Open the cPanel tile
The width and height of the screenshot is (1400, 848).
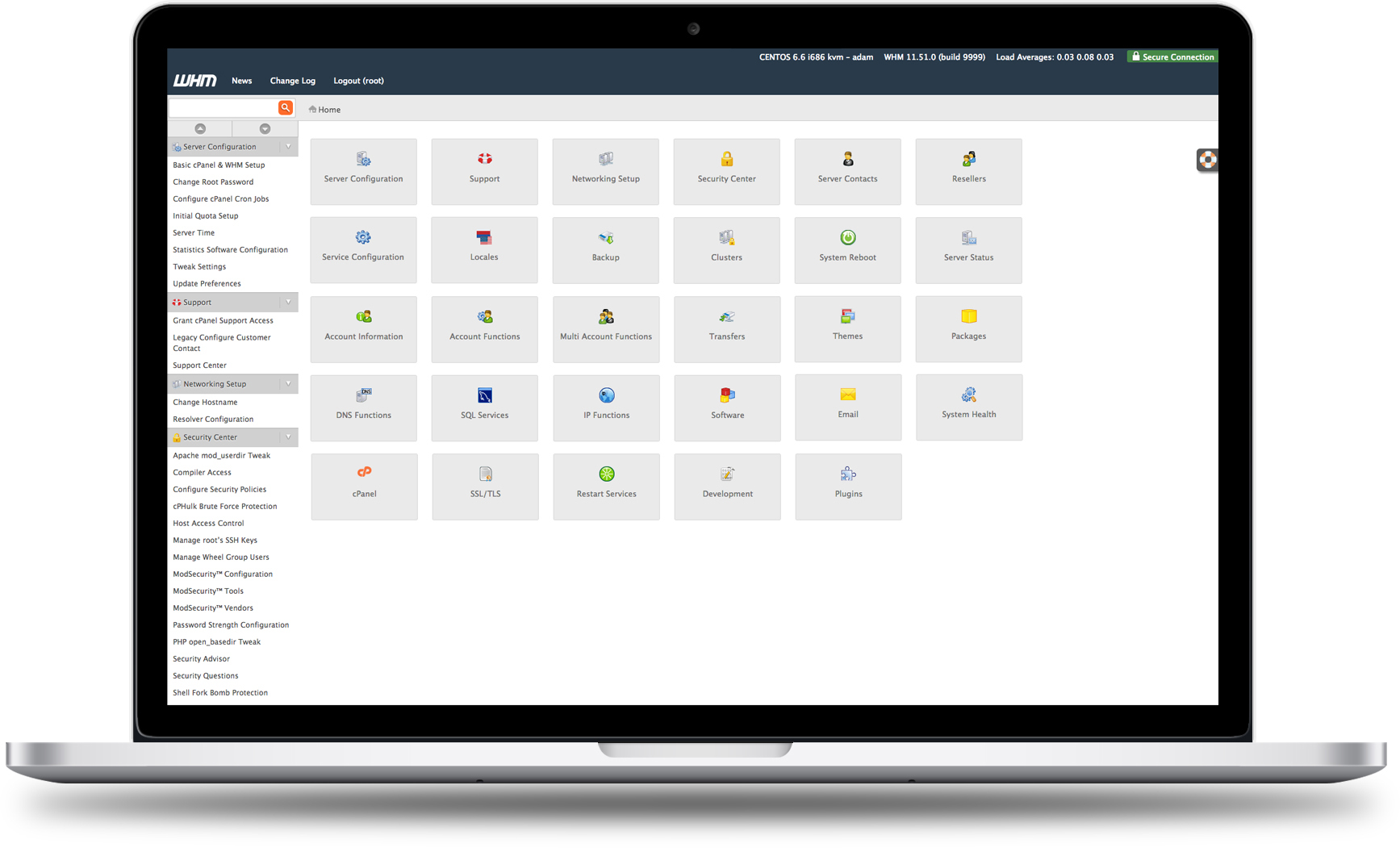[364, 487]
